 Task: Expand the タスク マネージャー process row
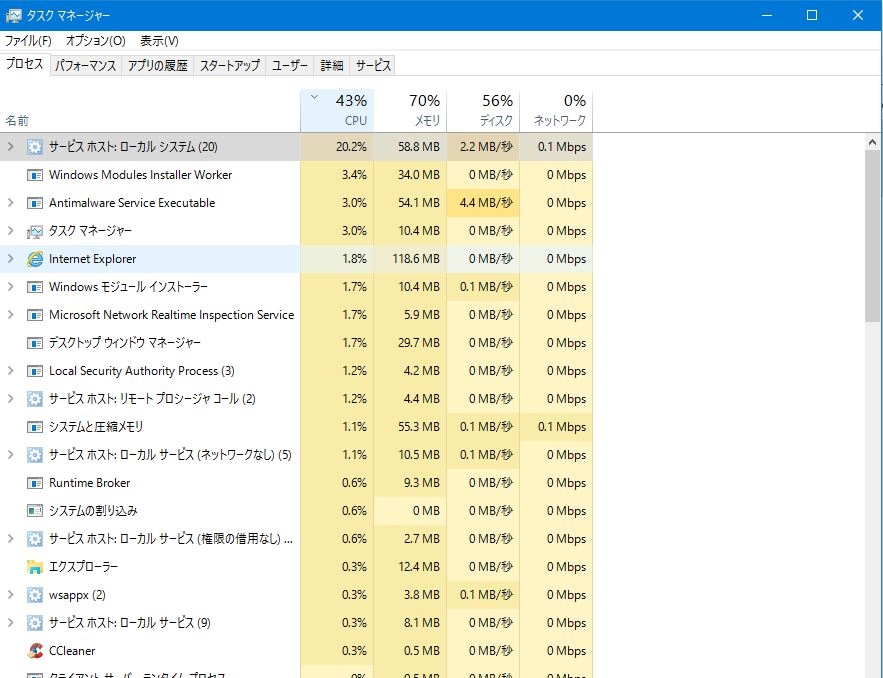[10, 231]
